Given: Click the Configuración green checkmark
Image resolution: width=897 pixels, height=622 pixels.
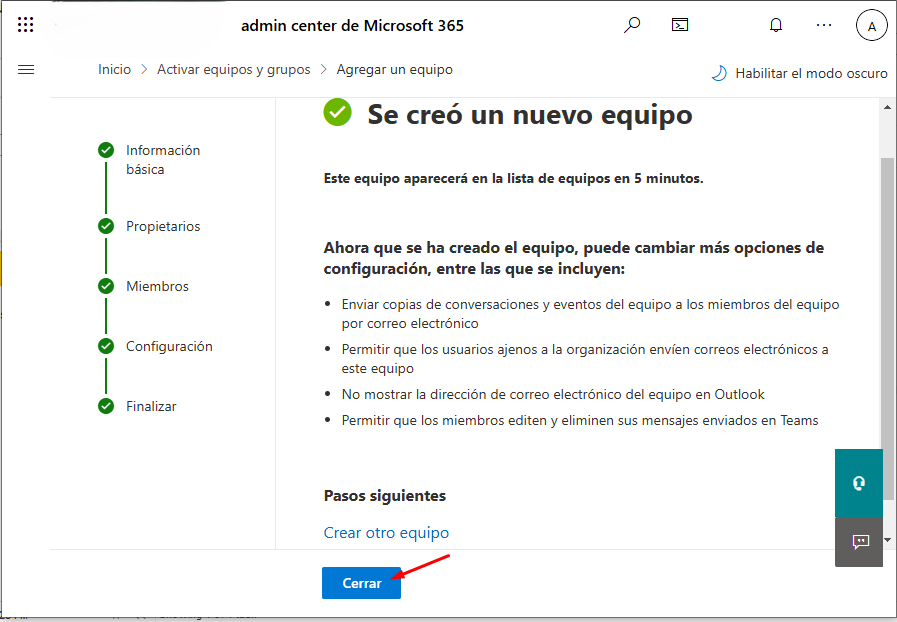Looking at the screenshot, I should pyautogui.click(x=106, y=346).
